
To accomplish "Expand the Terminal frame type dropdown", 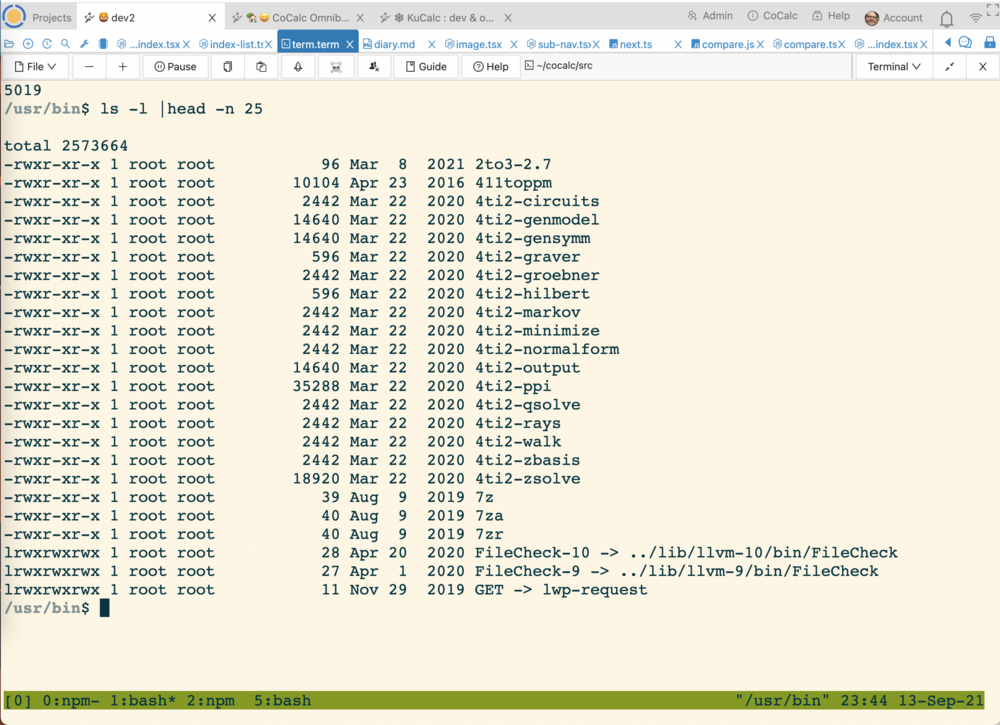I will click(x=894, y=67).
